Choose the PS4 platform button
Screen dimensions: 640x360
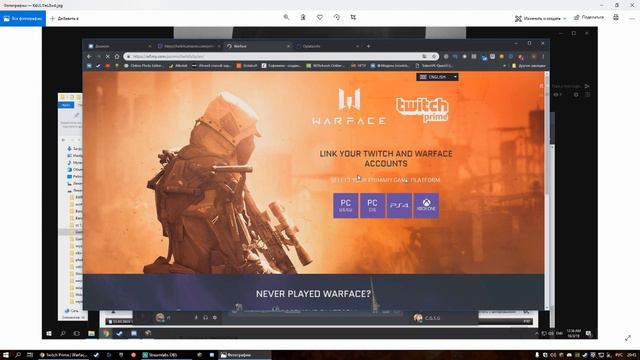[399, 205]
